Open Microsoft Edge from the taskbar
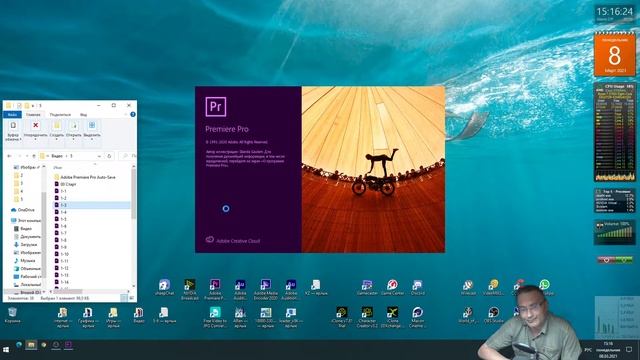640x360 pixels. (x=19, y=345)
